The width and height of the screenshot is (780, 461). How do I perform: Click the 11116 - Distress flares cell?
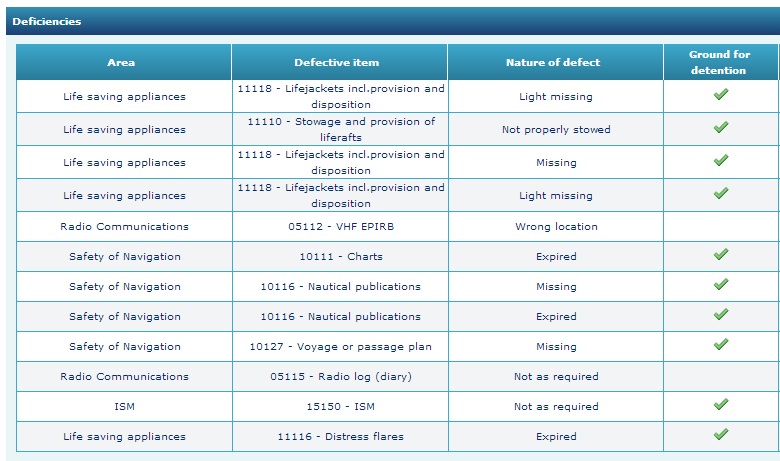coord(340,436)
